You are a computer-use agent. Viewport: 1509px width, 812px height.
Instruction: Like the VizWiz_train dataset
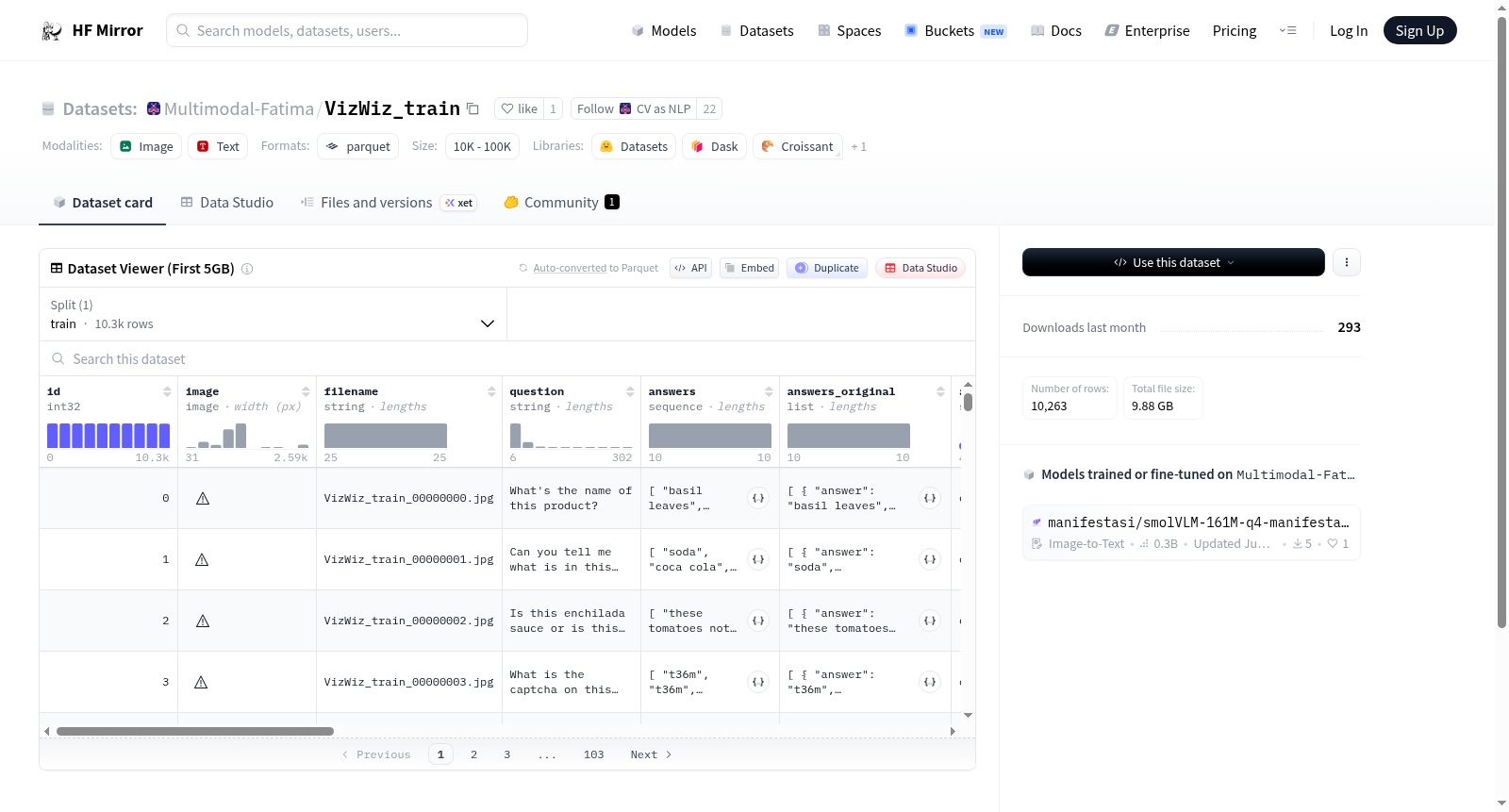click(519, 109)
